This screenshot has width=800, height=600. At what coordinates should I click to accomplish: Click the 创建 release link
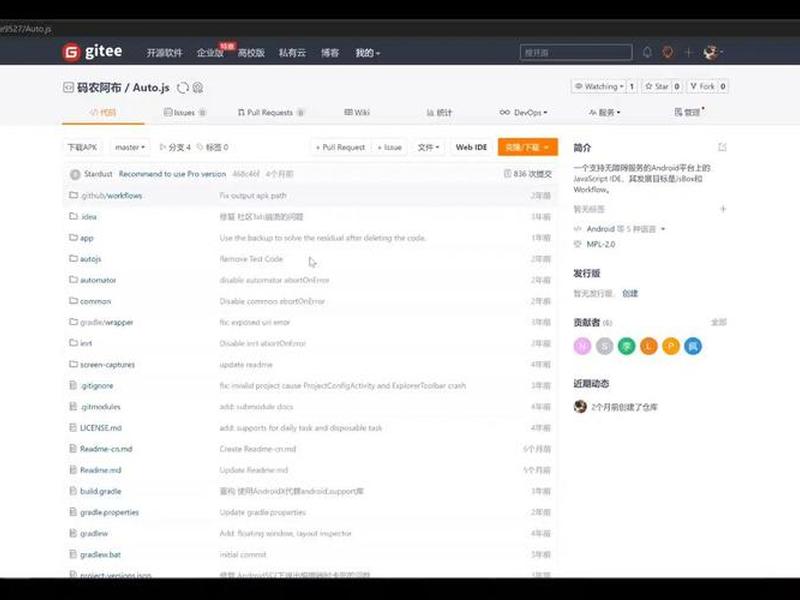(x=630, y=293)
